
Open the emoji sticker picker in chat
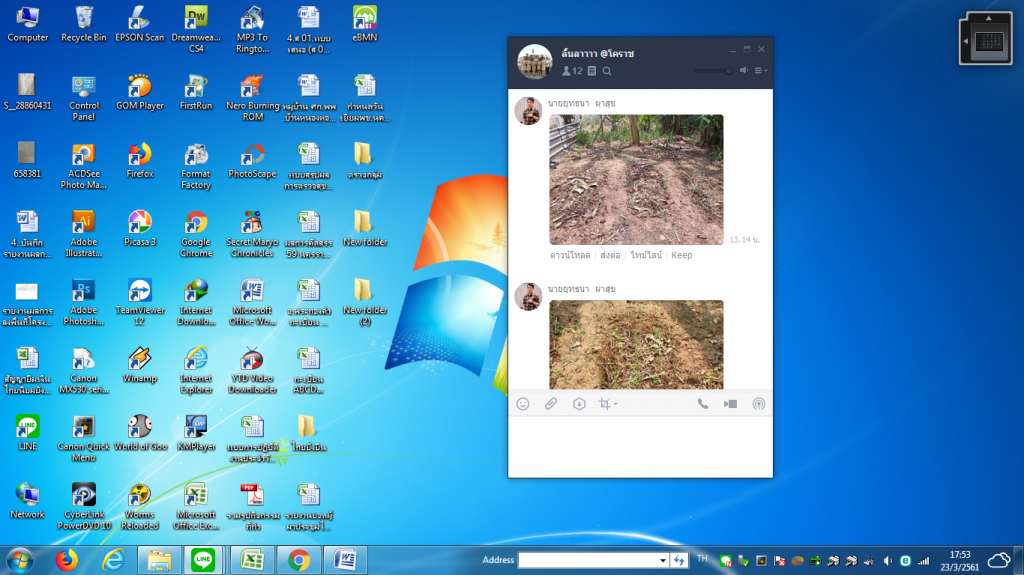click(522, 404)
